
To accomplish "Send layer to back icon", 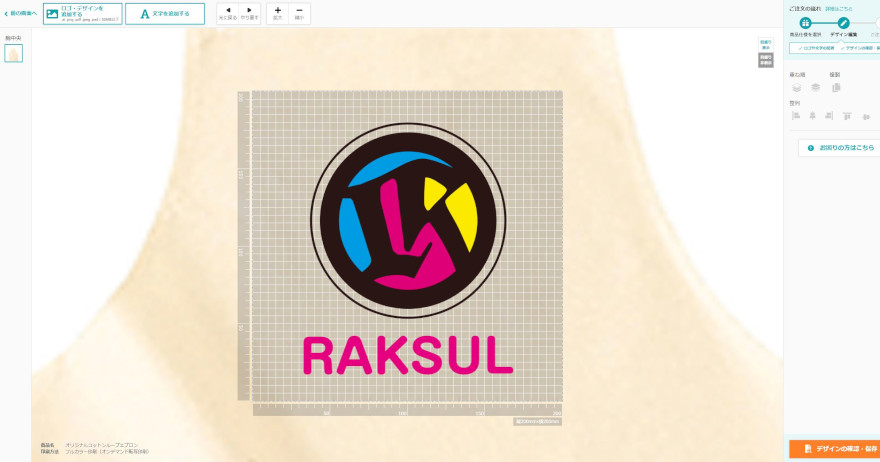I will pos(815,88).
